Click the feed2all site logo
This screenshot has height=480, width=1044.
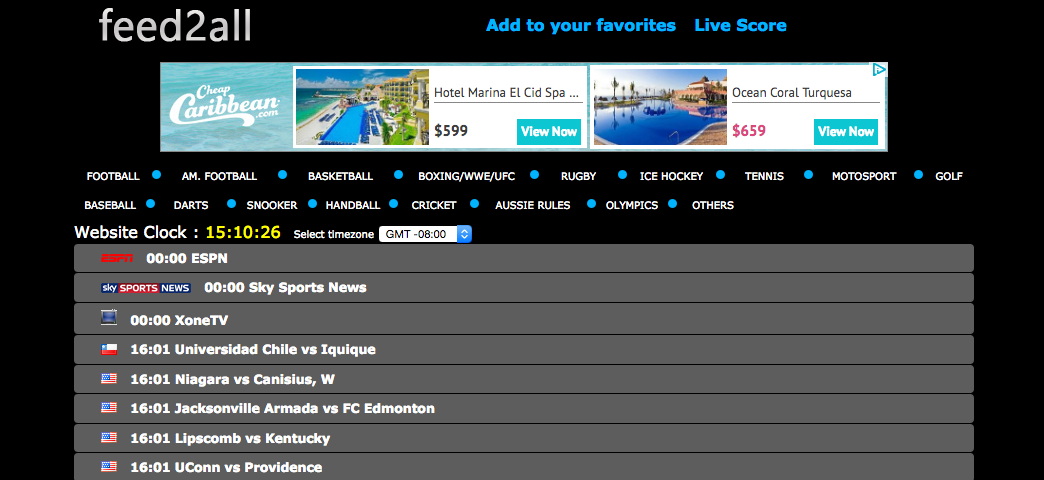[176, 26]
